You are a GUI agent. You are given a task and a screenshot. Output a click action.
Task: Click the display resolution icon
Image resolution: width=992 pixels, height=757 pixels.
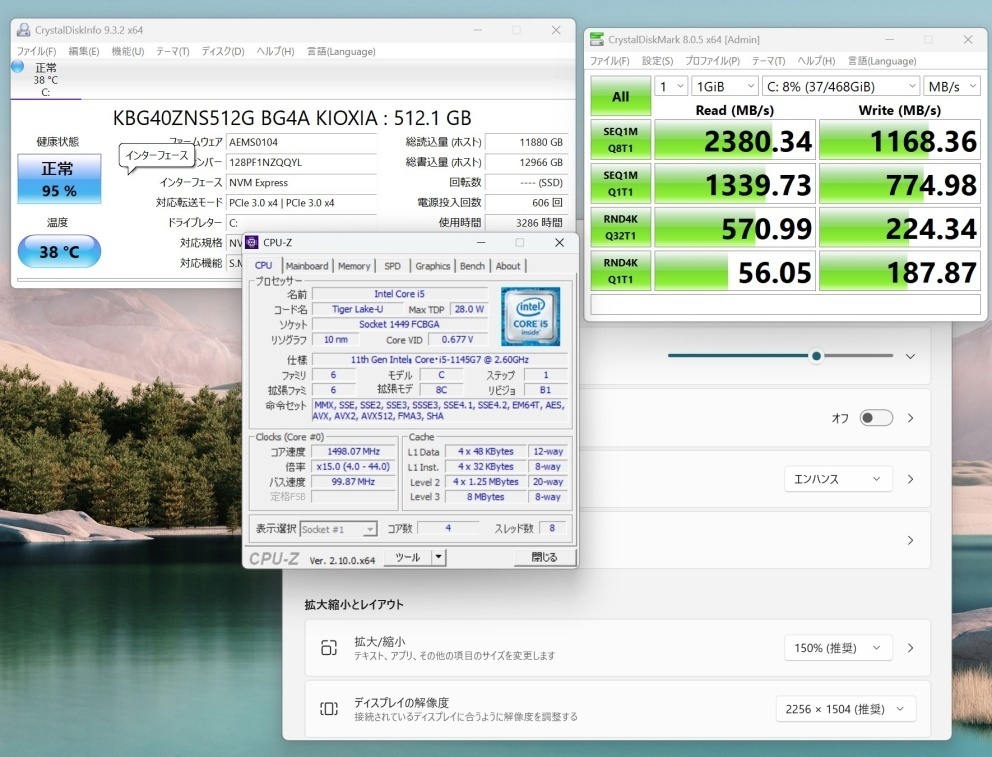pyautogui.click(x=328, y=709)
